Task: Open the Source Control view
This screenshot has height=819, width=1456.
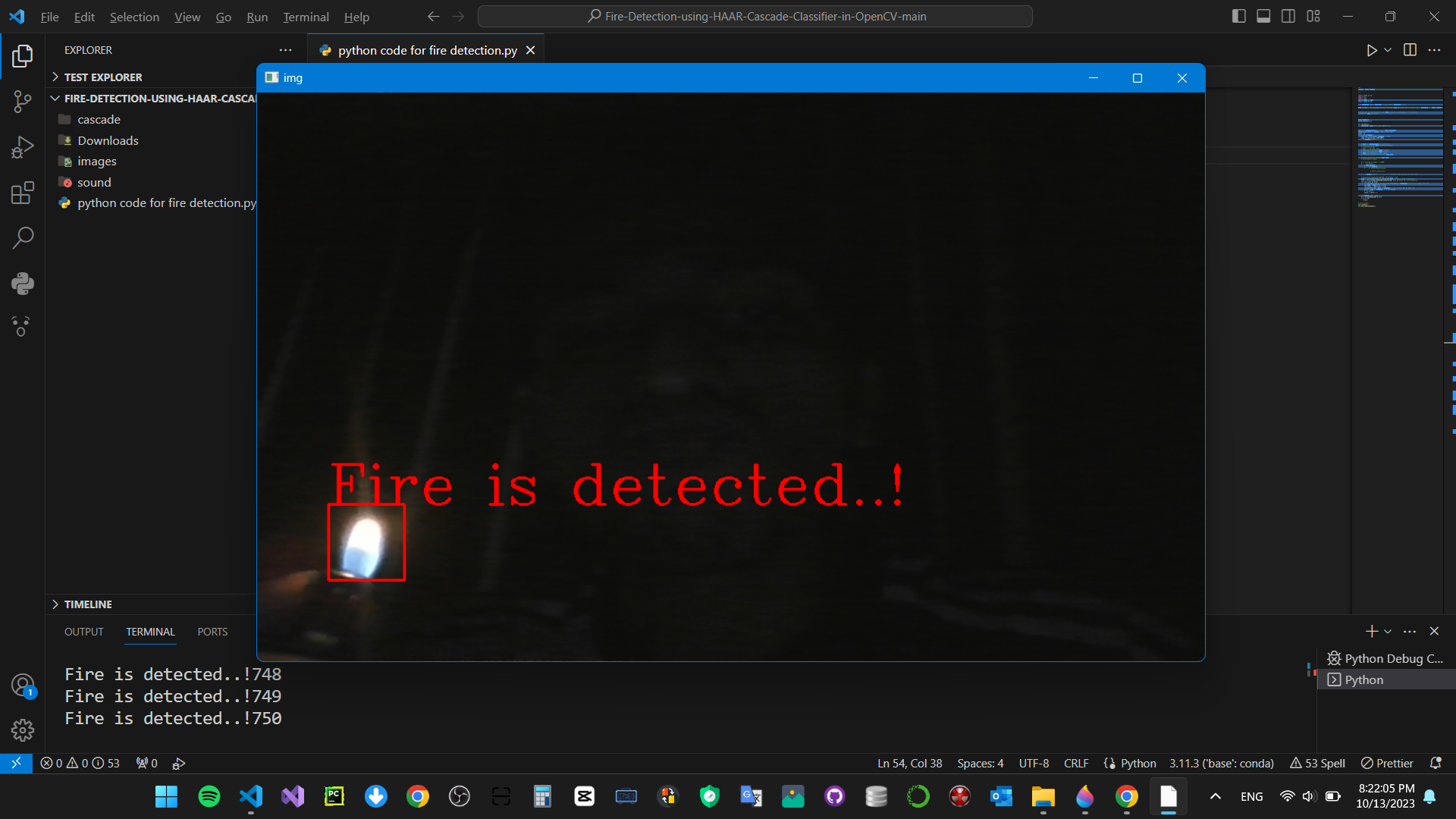Action: click(x=22, y=101)
